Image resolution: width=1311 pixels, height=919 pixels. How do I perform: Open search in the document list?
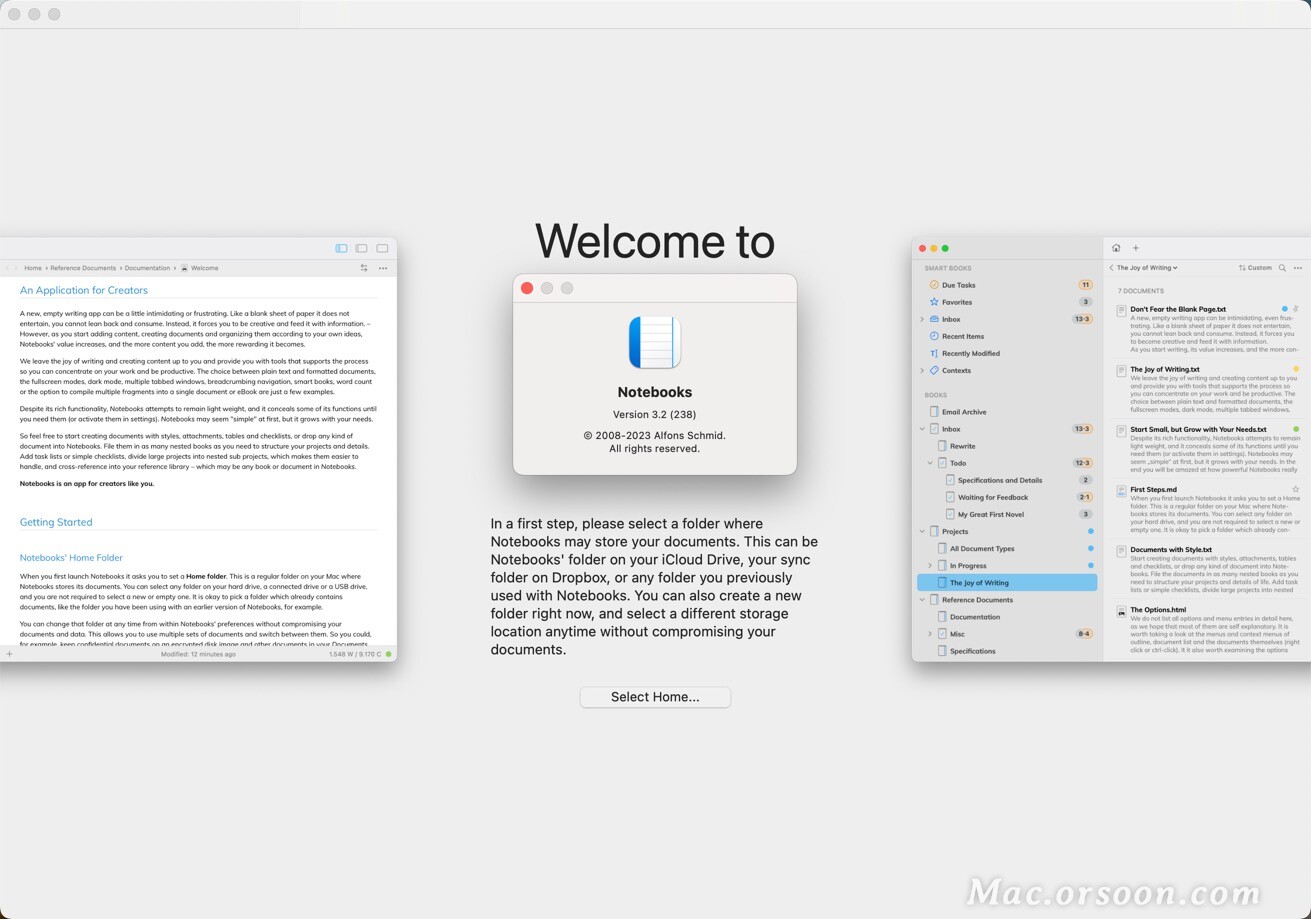(1283, 268)
